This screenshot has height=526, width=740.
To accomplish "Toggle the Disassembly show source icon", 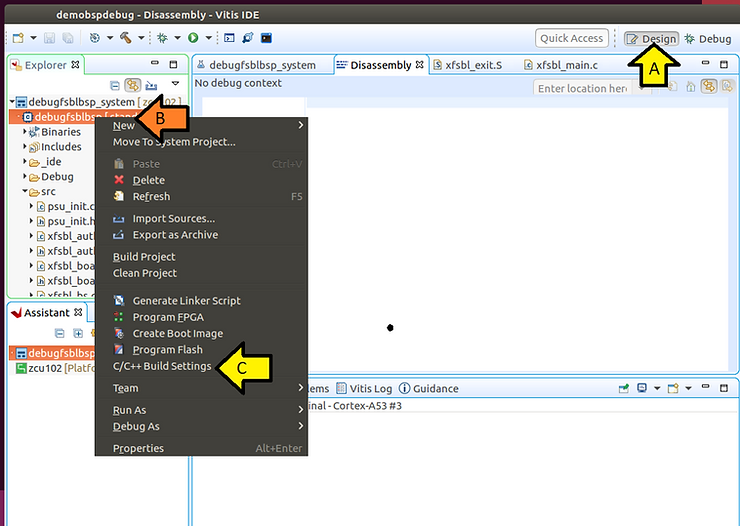I will coord(727,87).
